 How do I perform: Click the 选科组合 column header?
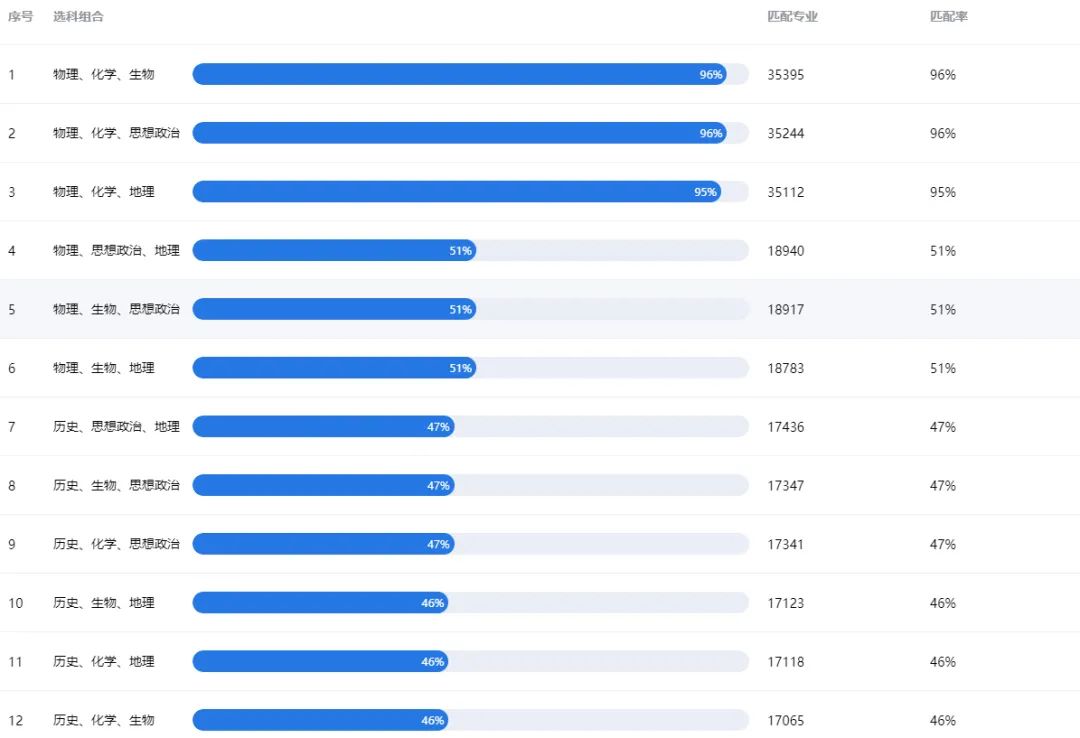(x=79, y=17)
